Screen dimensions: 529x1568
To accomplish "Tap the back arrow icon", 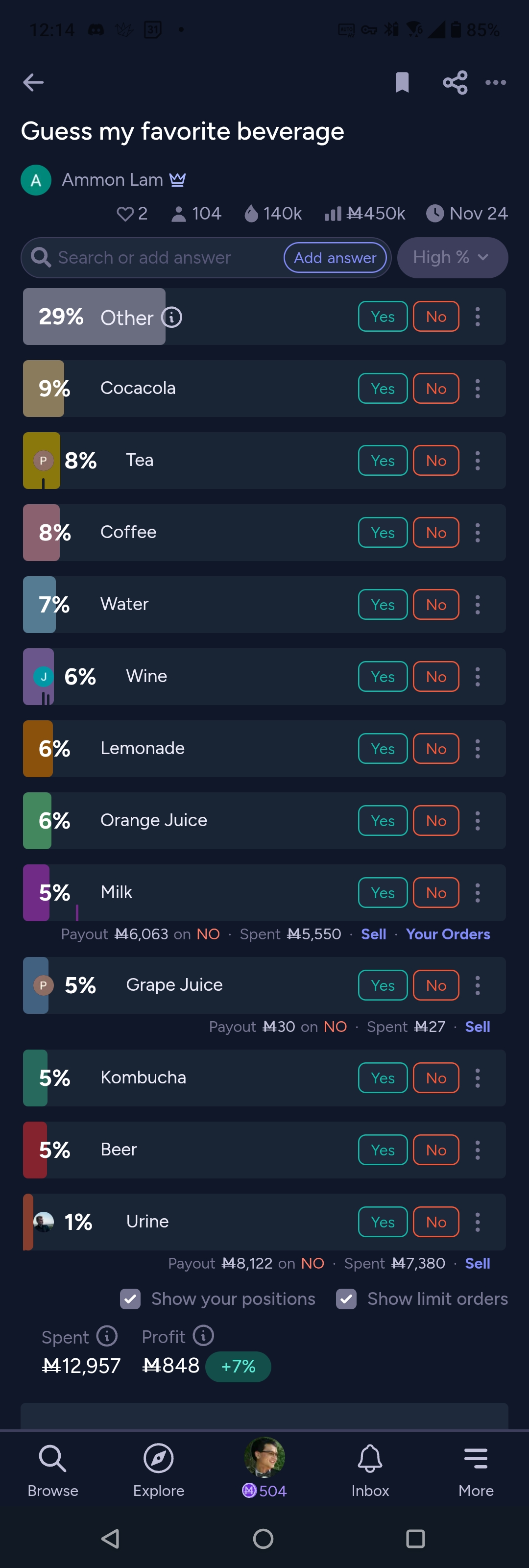I will pos(33,82).
